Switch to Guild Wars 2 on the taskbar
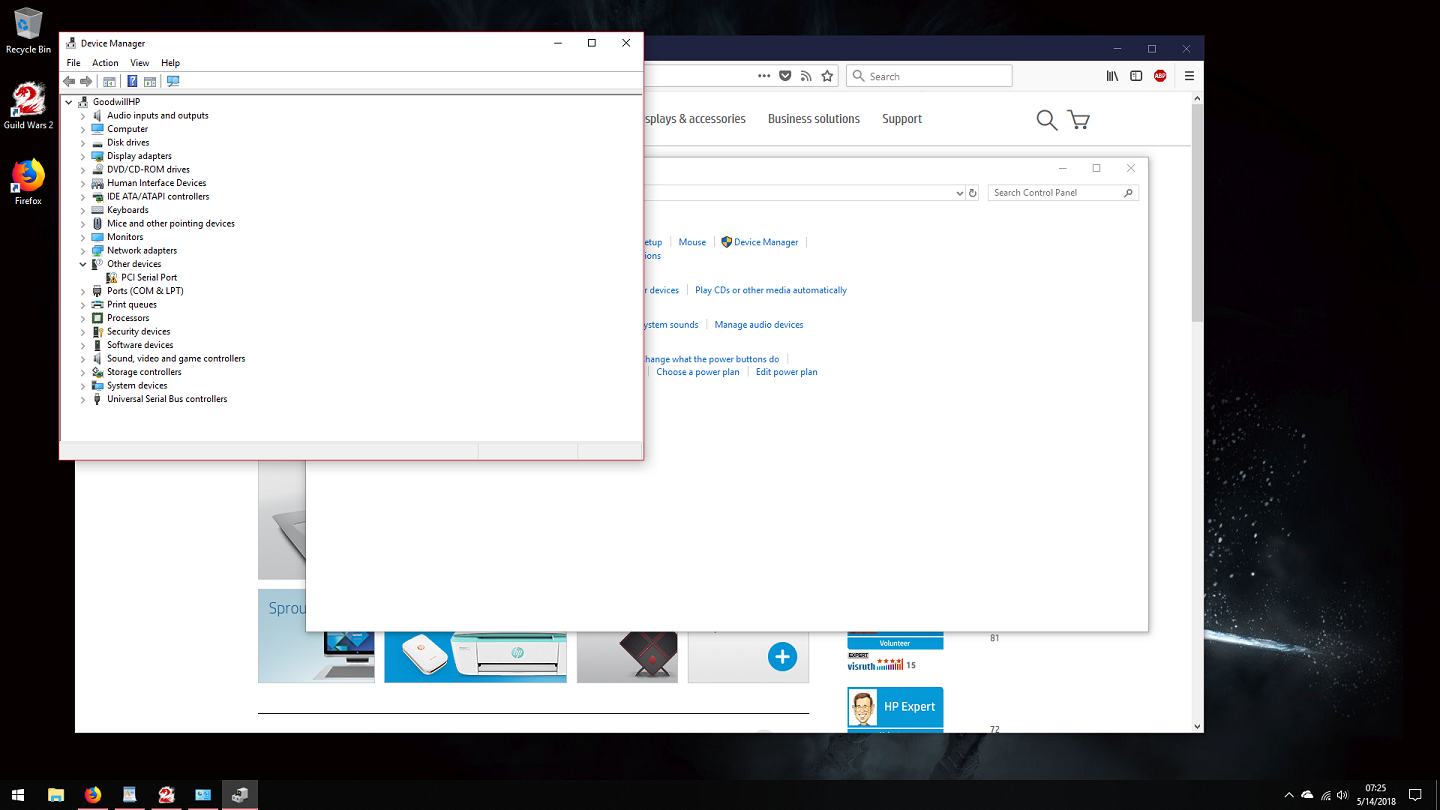The height and width of the screenshot is (810, 1440). 166,795
